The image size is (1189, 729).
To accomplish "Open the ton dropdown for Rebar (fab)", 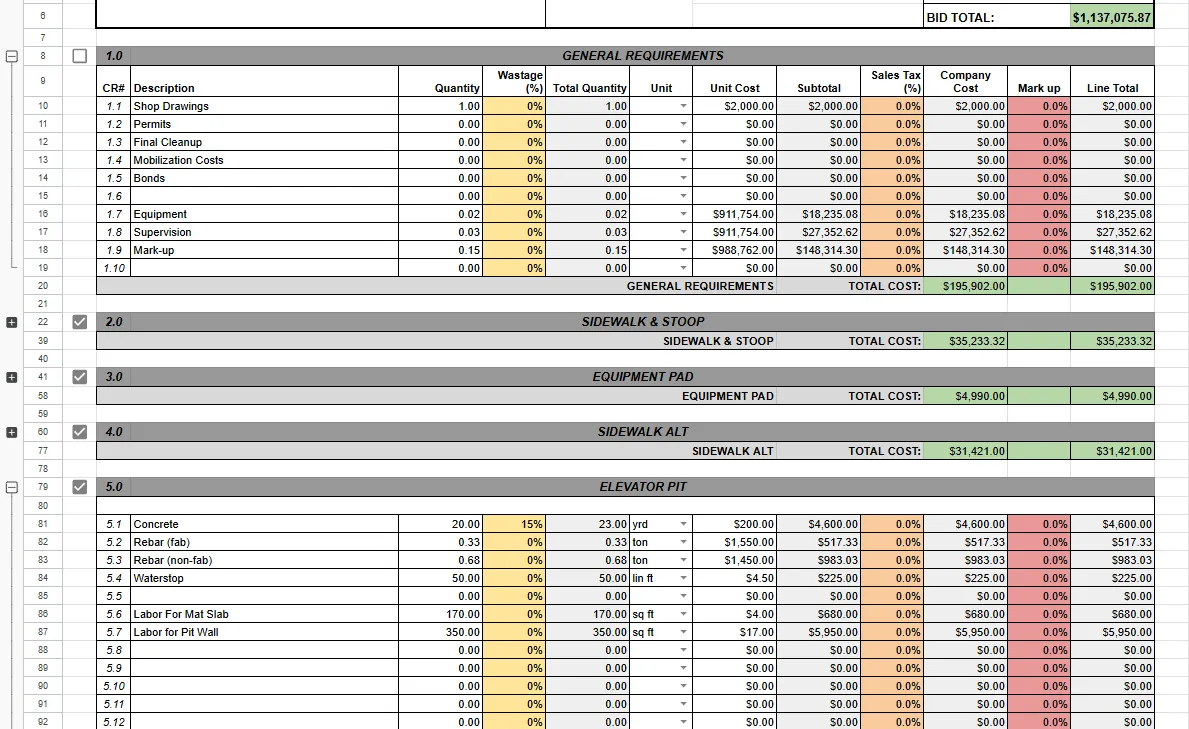I will pyautogui.click(x=682, y=542).
